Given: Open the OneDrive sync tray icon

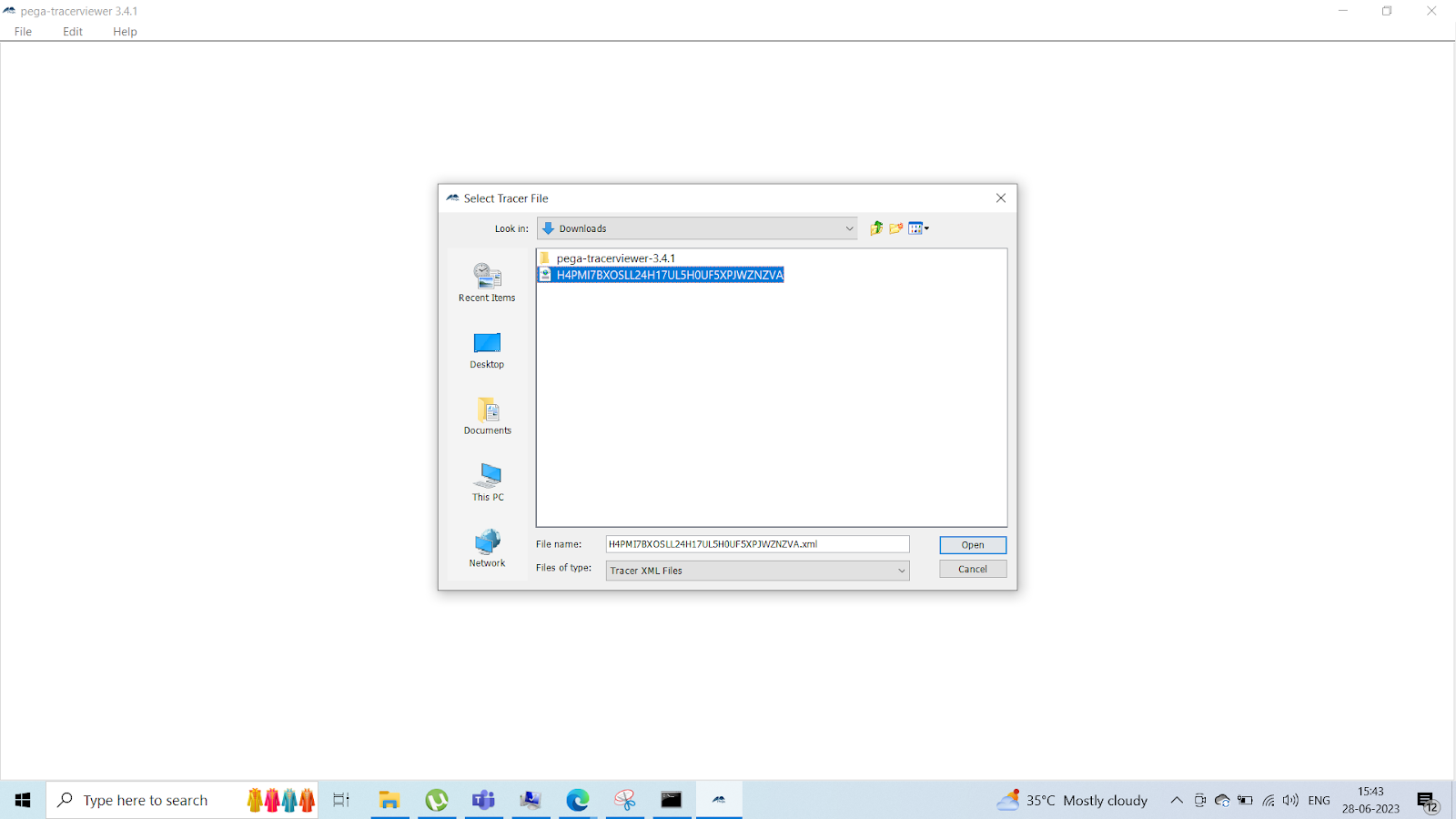Looking at the screenshot, I should (x=1222, y=801).
